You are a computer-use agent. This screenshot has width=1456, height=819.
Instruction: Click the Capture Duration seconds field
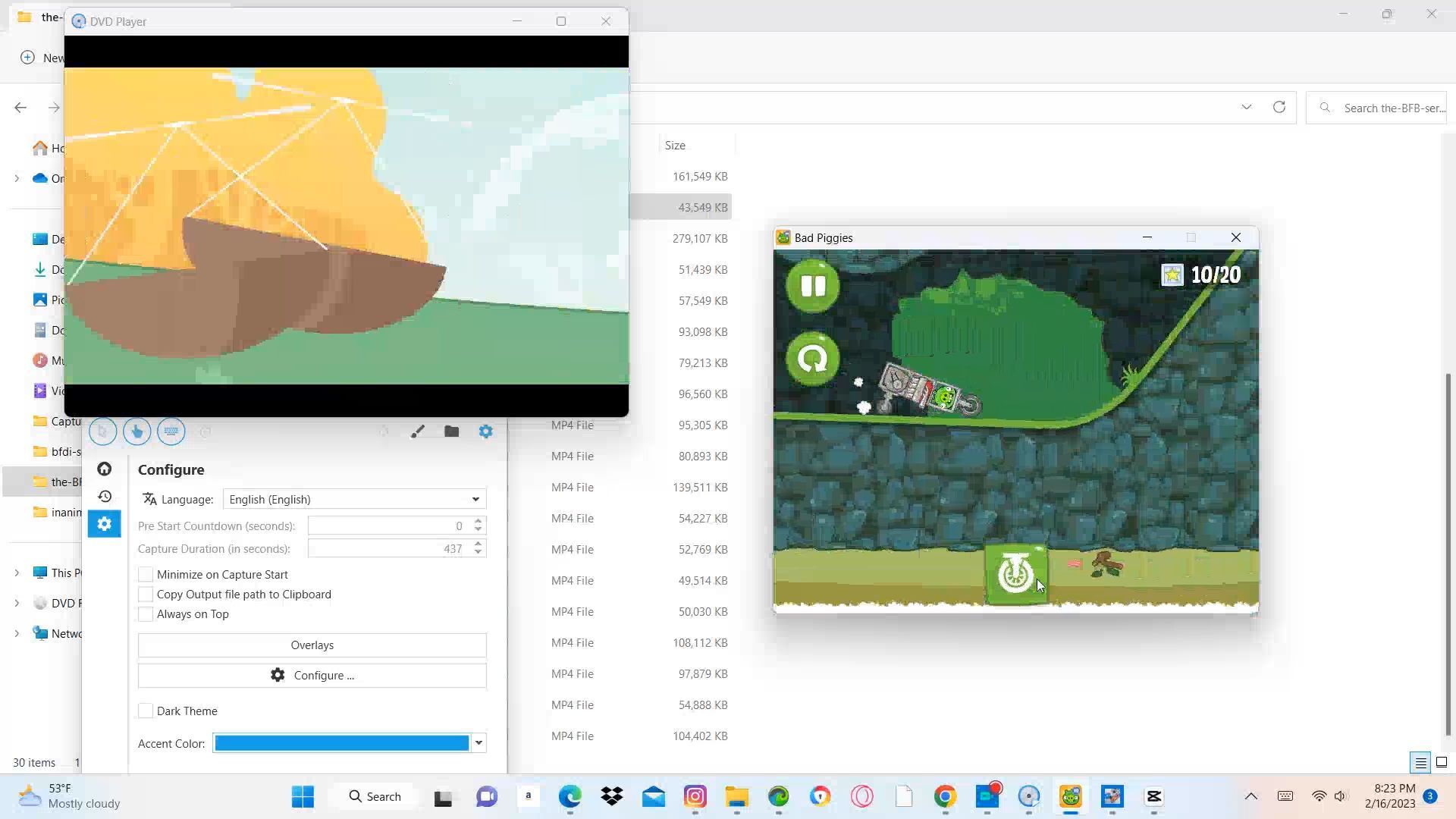pyautogui.click(x=388, y=549)
